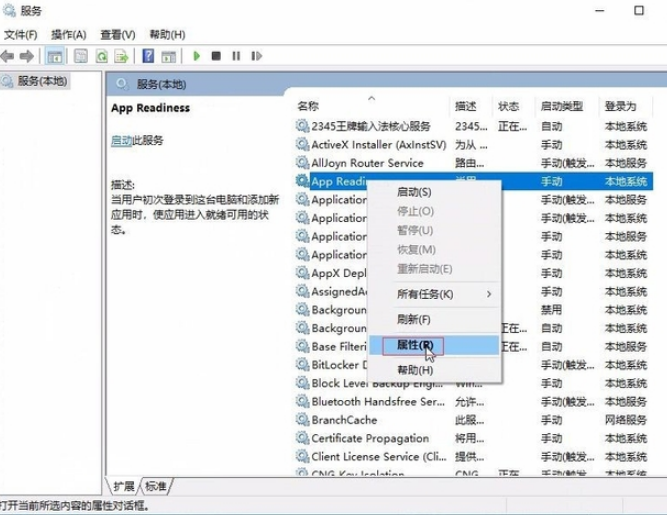Sort by the 名称 column header

click(x=308, y=106)
